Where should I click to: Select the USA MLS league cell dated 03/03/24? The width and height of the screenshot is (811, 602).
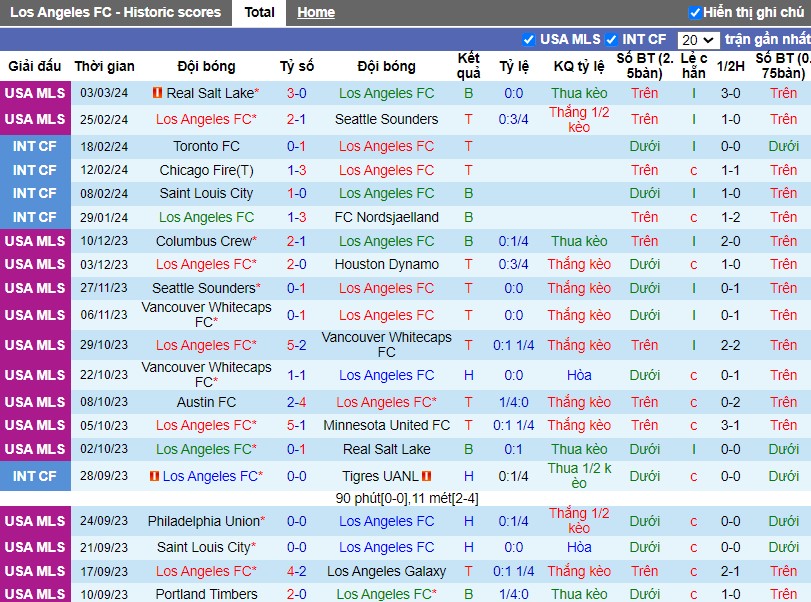[35, 93]
